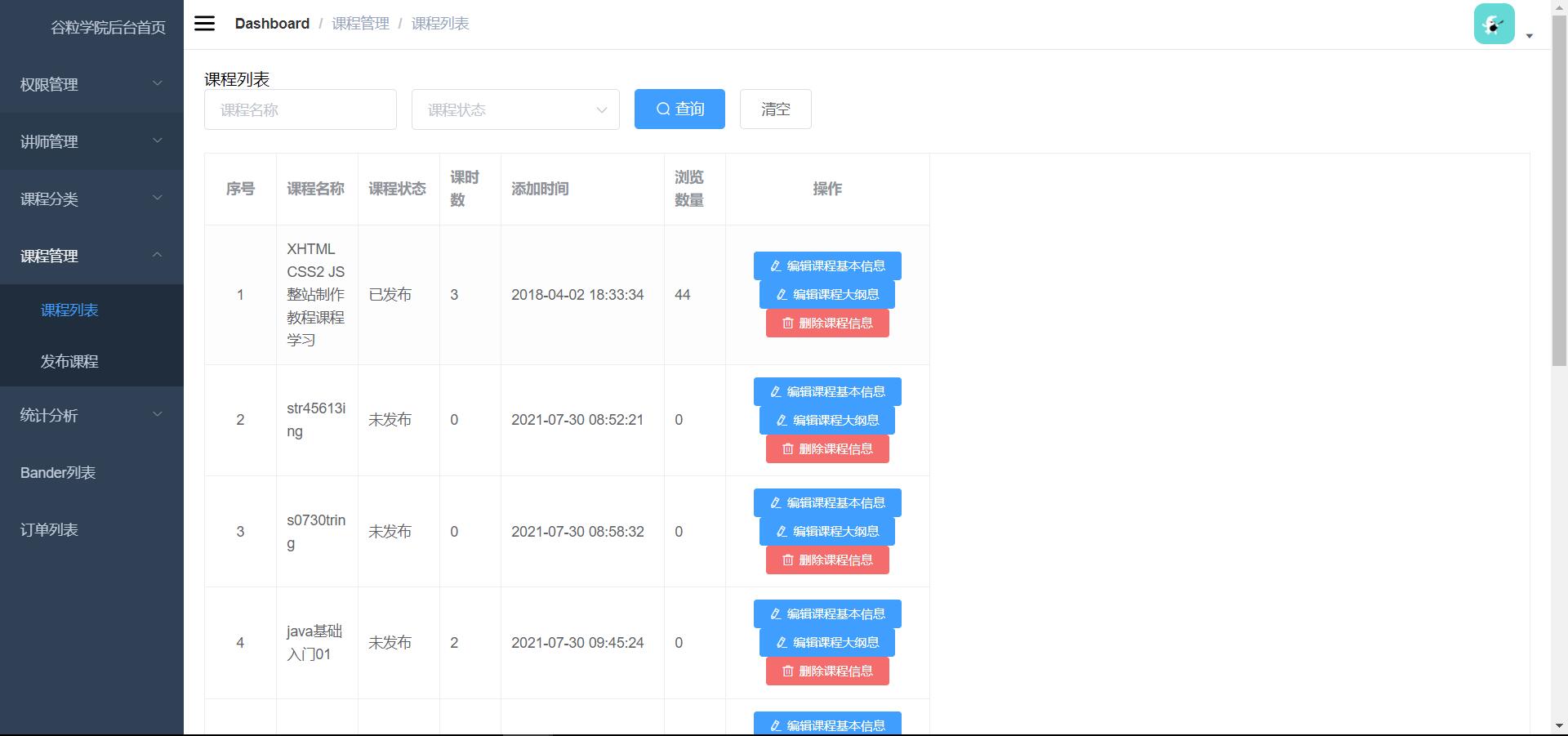The image size is (1568, 736).
Task: Expand the 课程分类 sidebar menu
Action: click(91, 198)
